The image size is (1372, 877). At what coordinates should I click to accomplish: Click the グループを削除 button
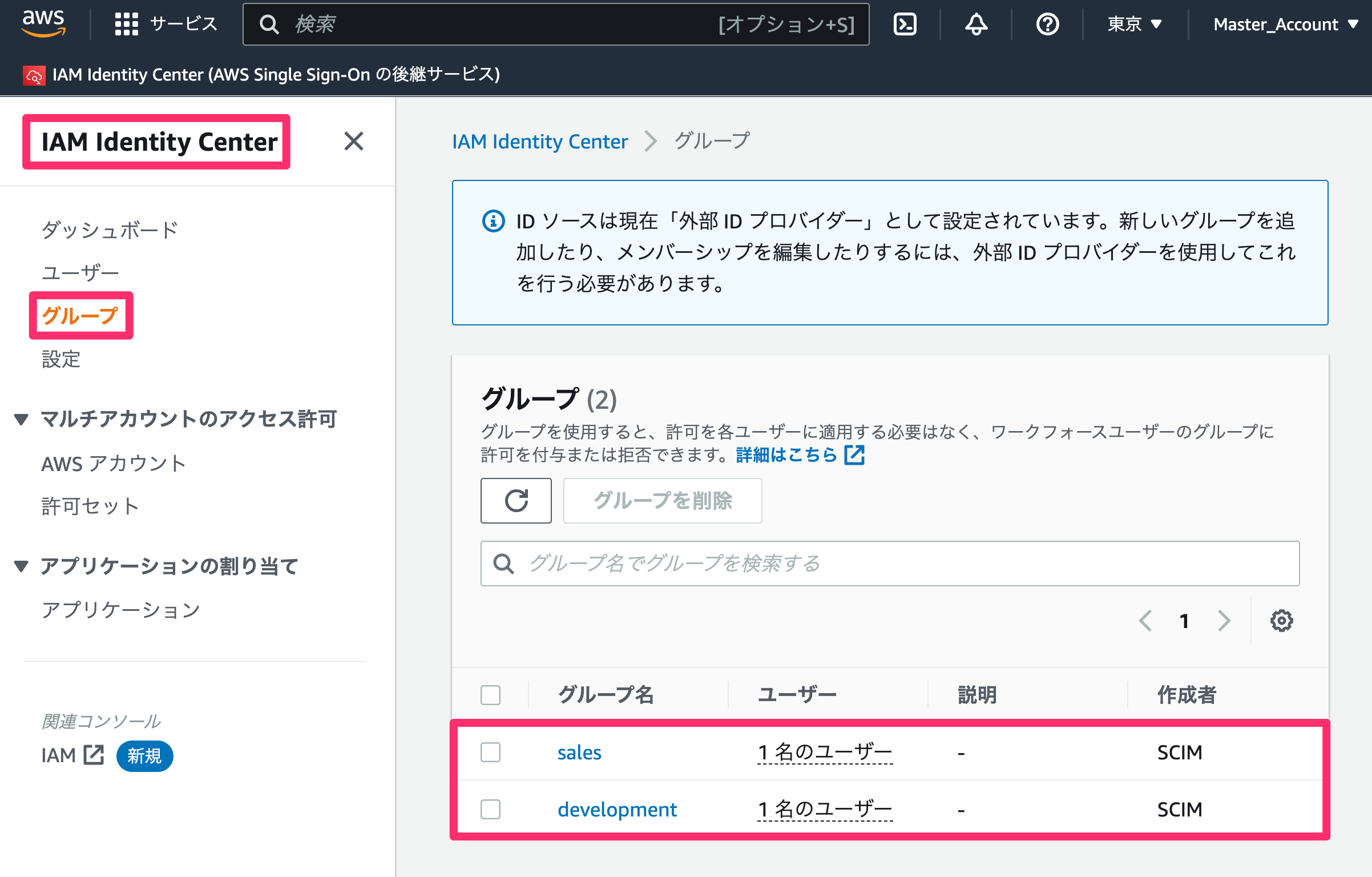coord(663,500)
